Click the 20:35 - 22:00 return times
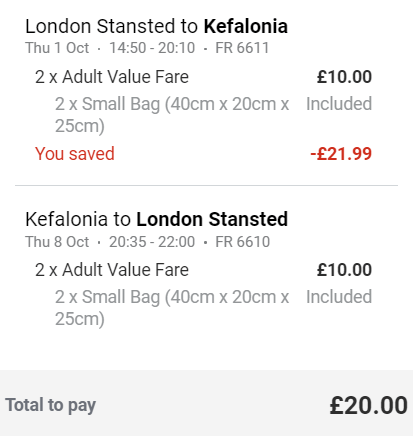 pos(152,242)
